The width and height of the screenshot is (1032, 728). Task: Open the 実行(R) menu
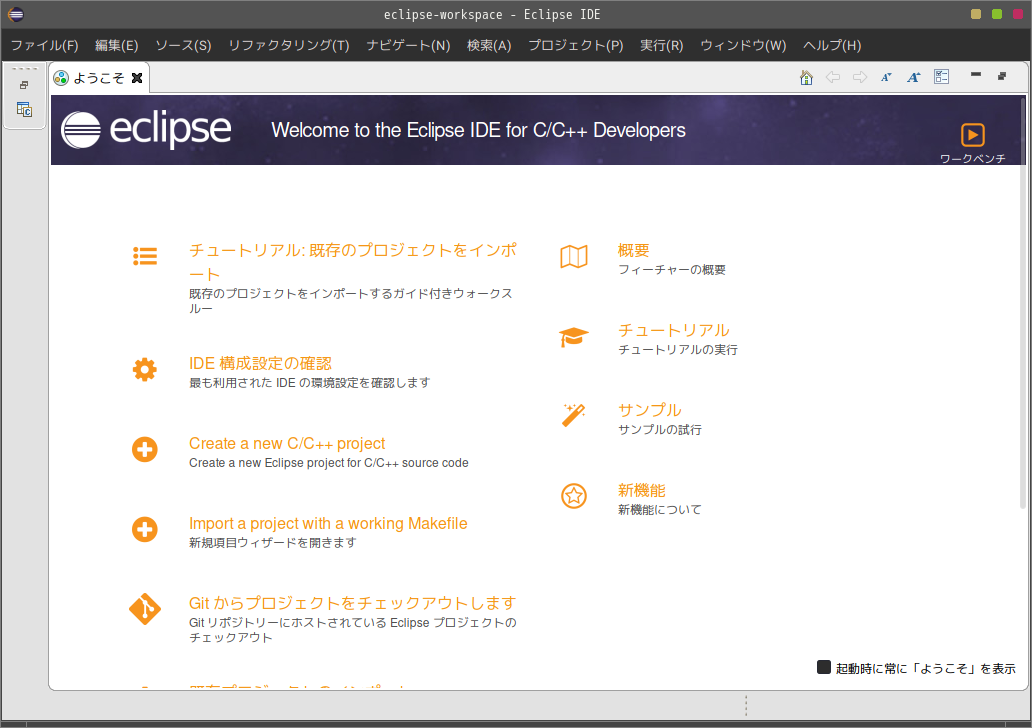661,45
